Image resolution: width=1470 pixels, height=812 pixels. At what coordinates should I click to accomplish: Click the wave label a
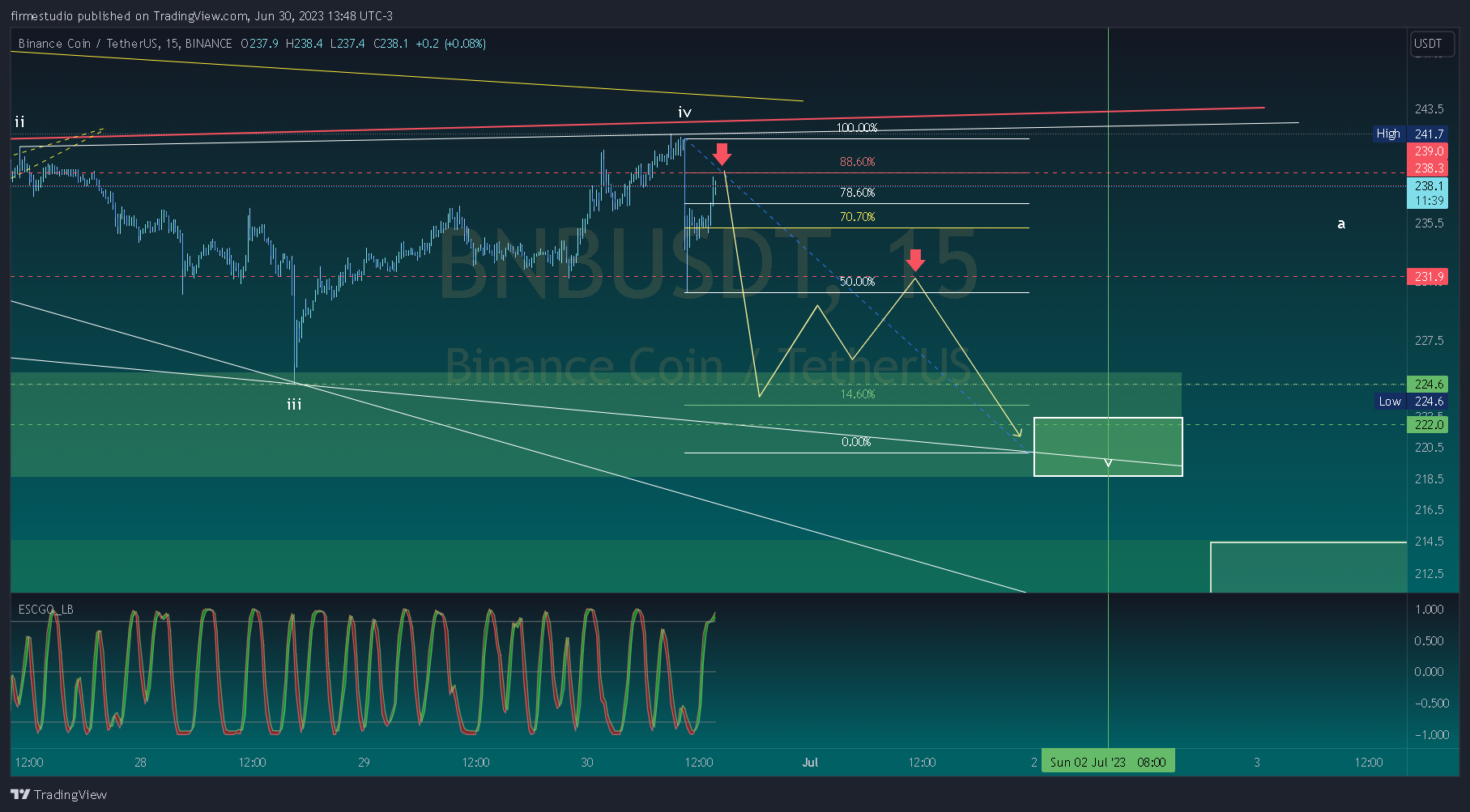tap(1341, 223)
